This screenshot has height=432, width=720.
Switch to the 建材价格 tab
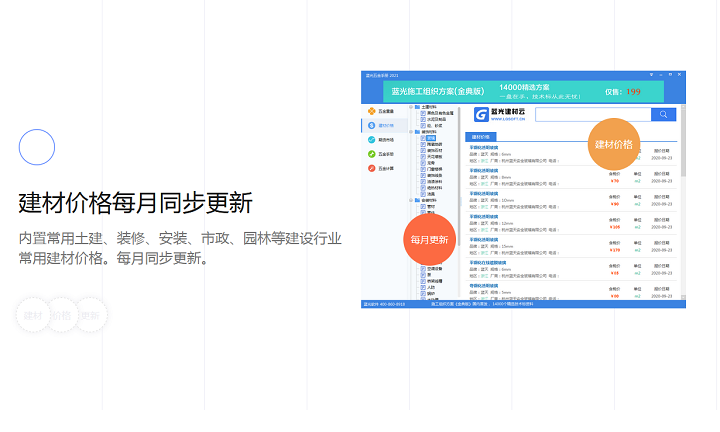pos(480,137)
